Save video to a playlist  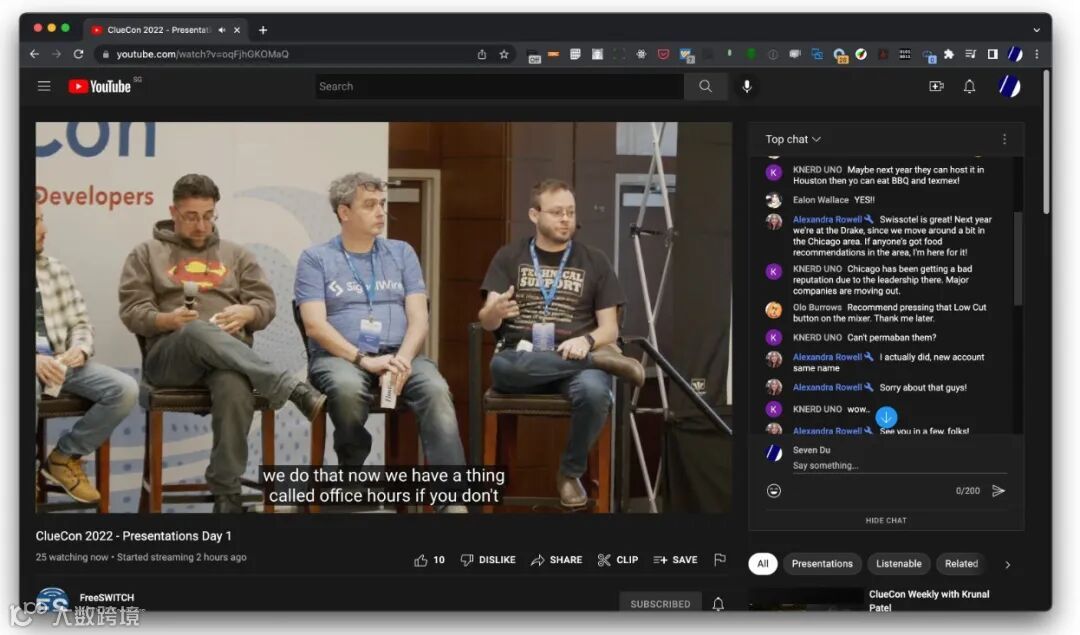tap(675, 560)
